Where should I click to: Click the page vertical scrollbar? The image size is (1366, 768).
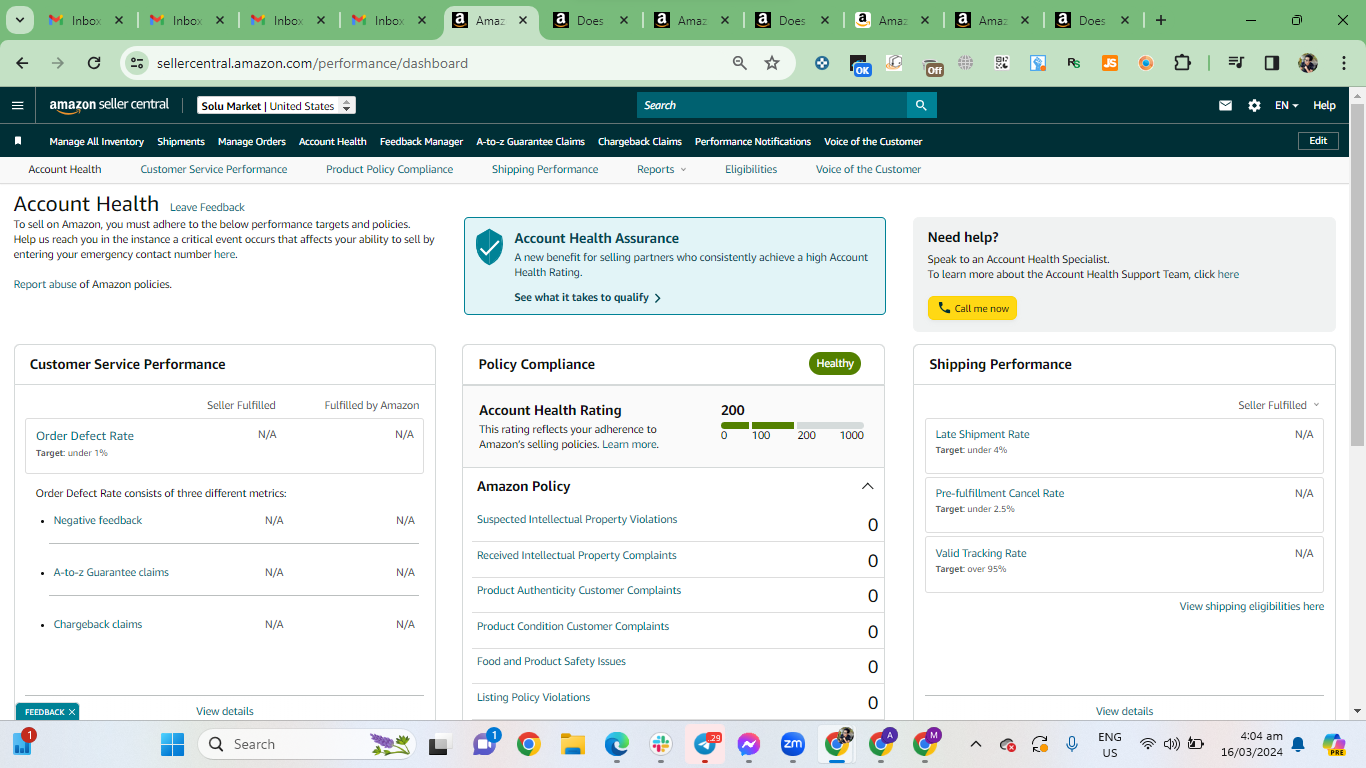tap(1357, 275)
